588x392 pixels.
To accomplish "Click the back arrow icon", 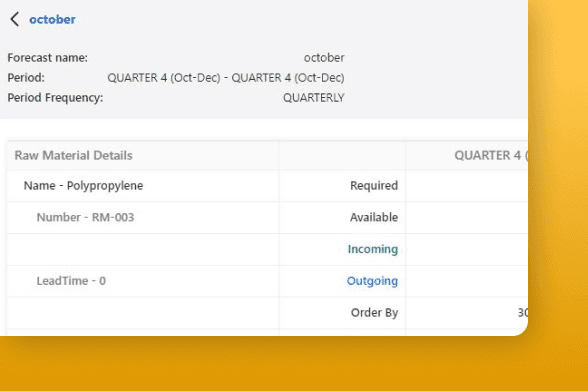I will [15, 19].
